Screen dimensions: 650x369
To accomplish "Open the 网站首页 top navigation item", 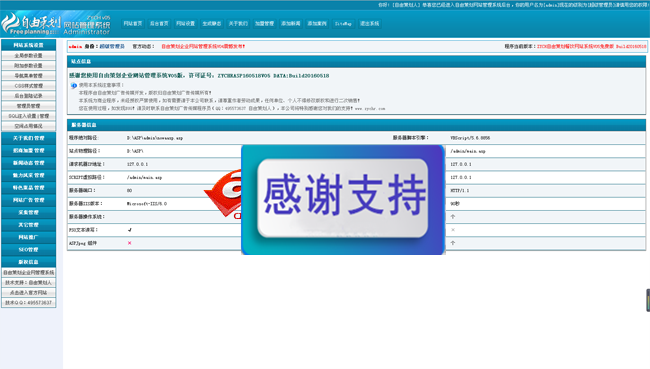I will tap(133, 24).
